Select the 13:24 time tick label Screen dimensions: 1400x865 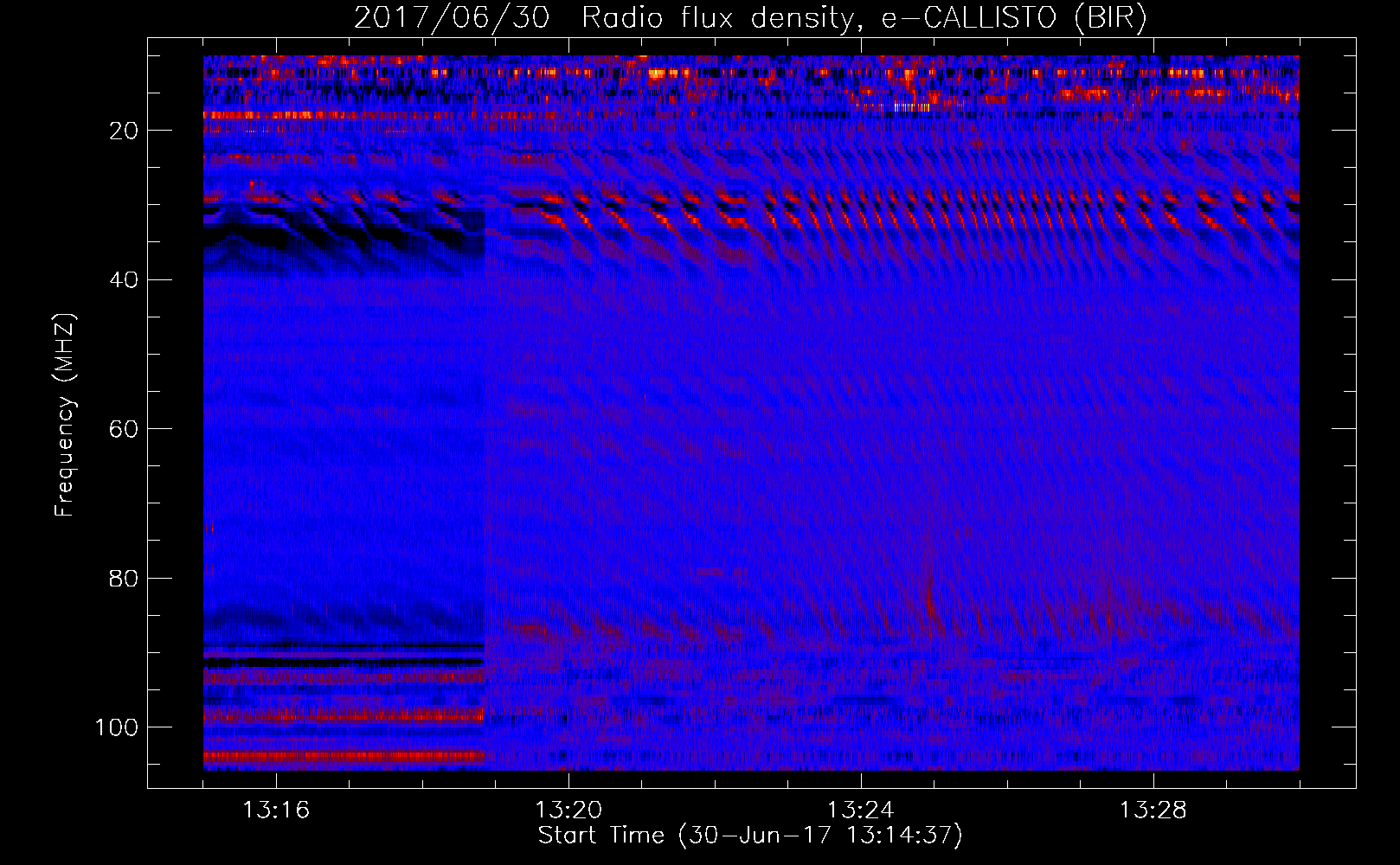pos(861,811)
